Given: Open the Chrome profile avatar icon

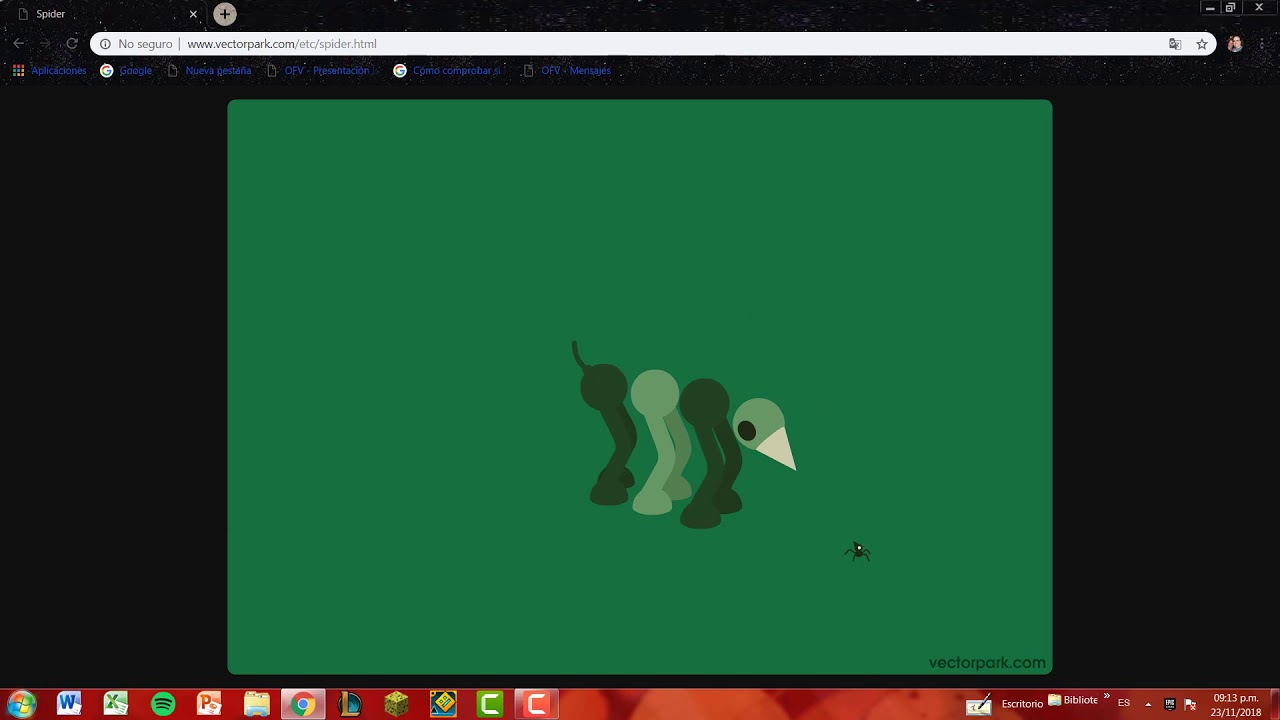Looking at the screenshot, I should [x=1236, y=44].
